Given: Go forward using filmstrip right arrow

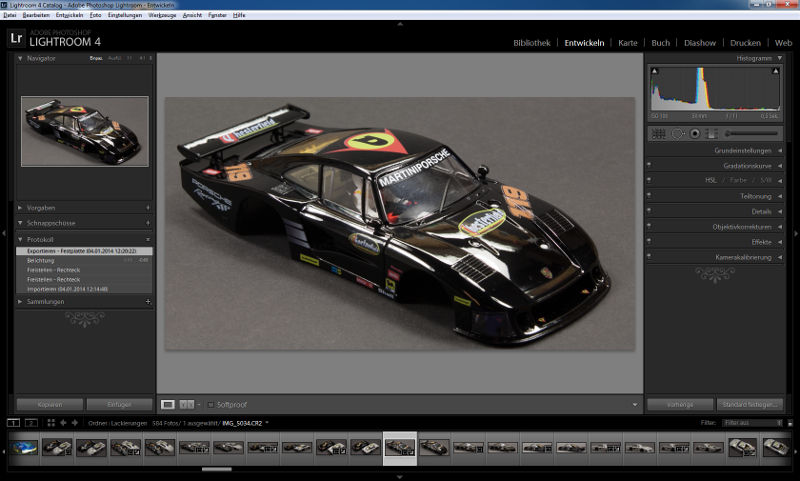Looking at the screenshot, I should click(x=74, y=423).
